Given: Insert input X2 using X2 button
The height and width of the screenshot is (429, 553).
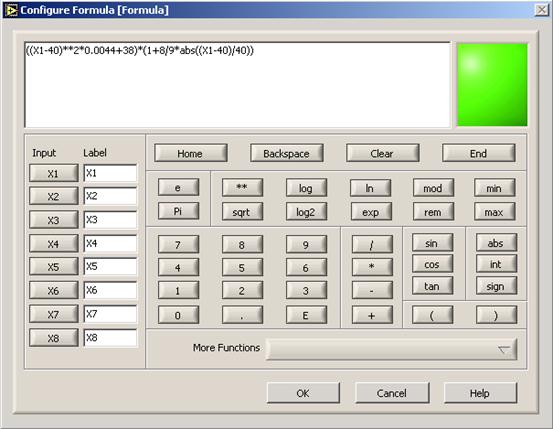Looking at the screenshot, I should click(x=54, y=196).
